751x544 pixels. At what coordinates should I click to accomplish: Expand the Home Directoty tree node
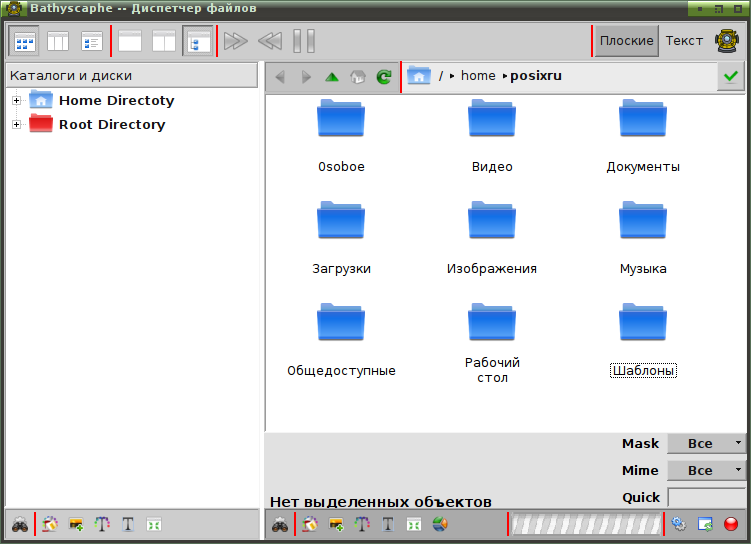coord(16,101)
